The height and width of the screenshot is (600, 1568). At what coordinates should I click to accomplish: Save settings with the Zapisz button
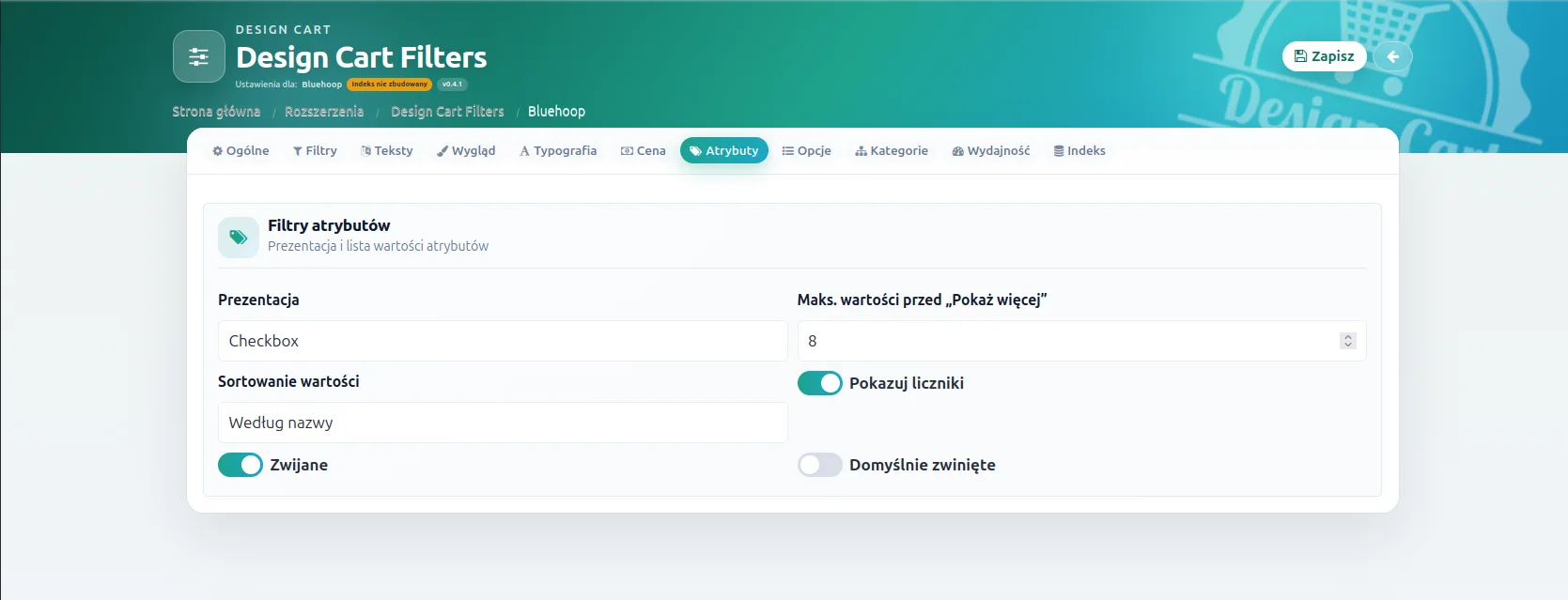click(1325, 56)
